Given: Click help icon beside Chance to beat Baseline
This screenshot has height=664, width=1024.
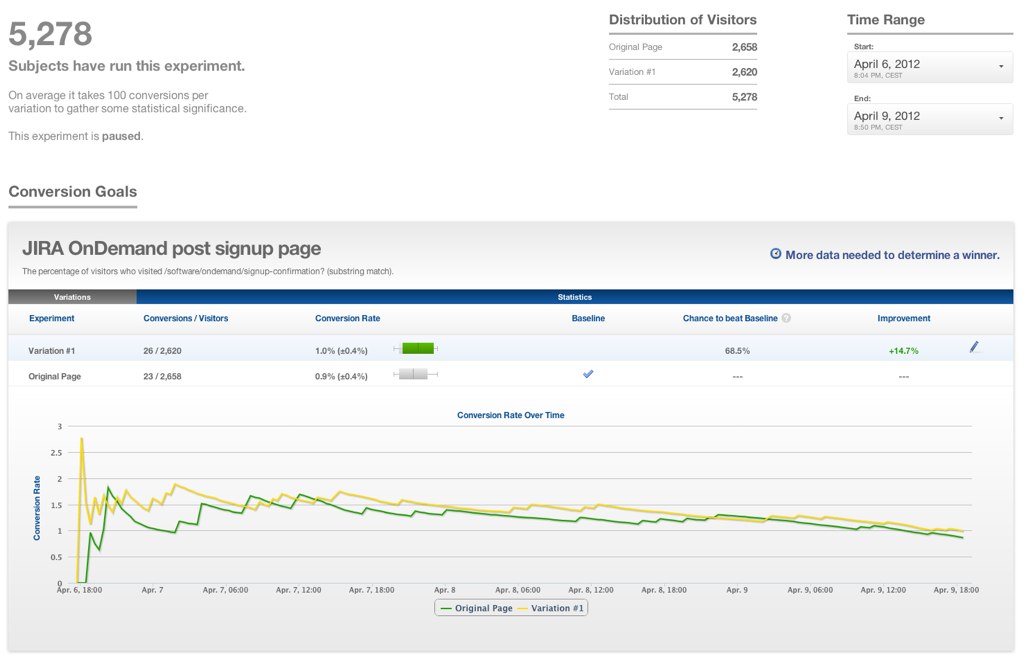Looking at the screenshot, I should (x=786, y=318).
